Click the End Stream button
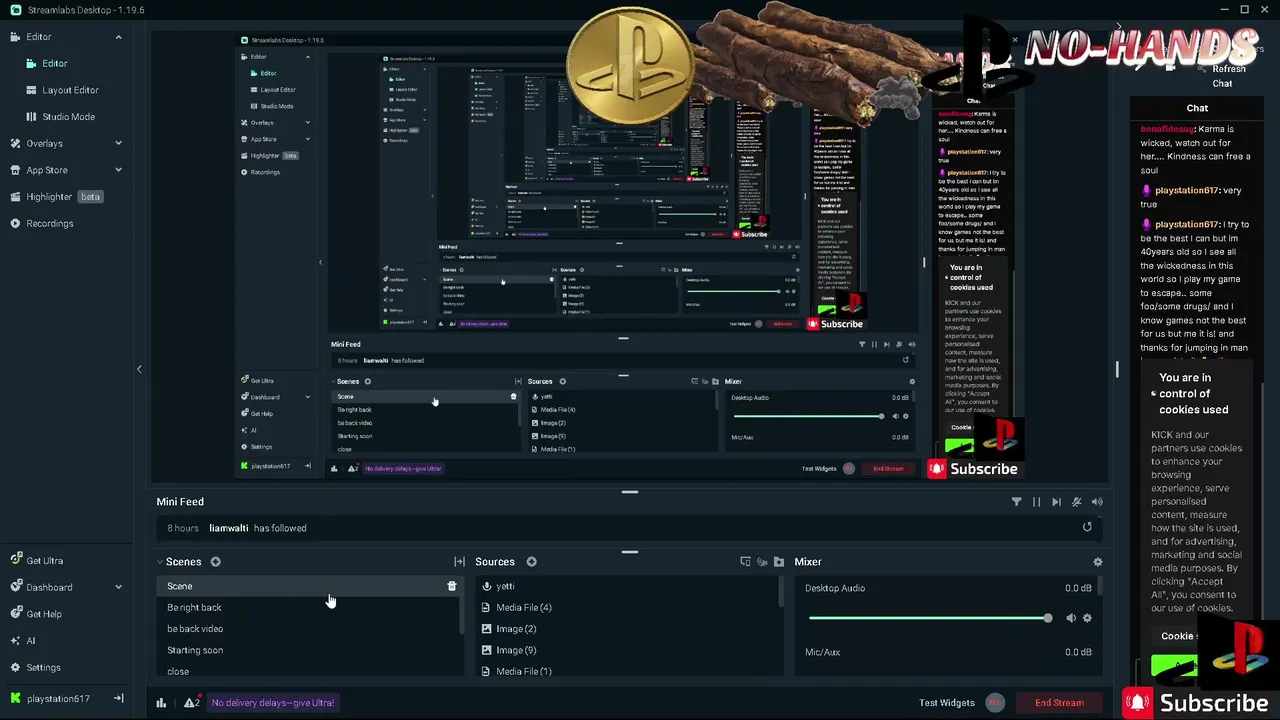This screenshot has height=720, width=1280. (x=1059, y=703)
